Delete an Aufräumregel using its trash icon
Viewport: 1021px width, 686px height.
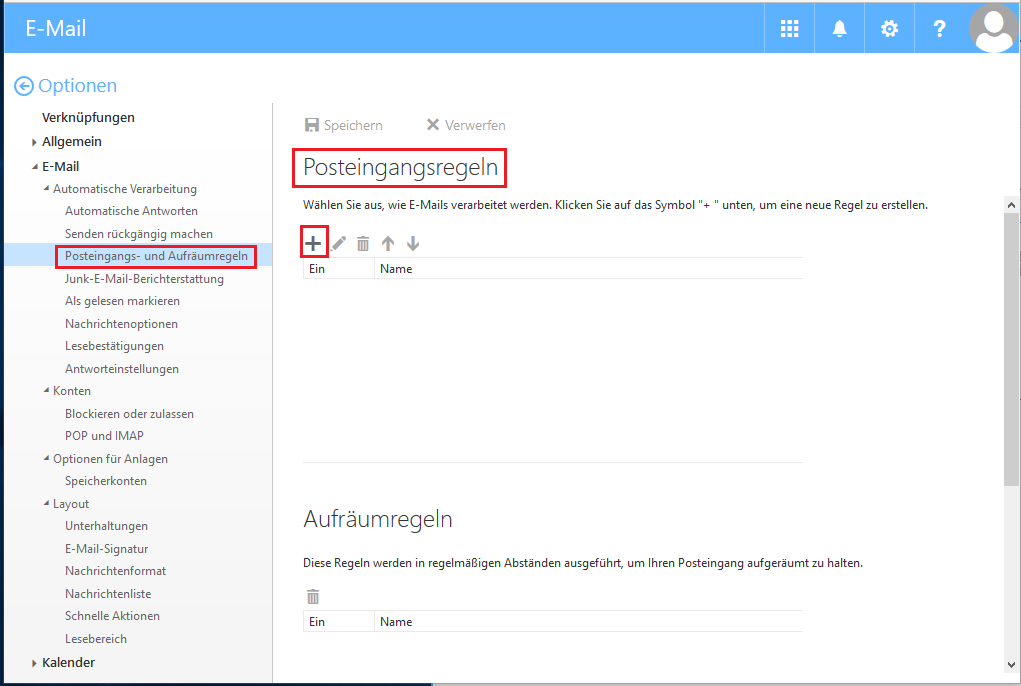pos(313,595)
